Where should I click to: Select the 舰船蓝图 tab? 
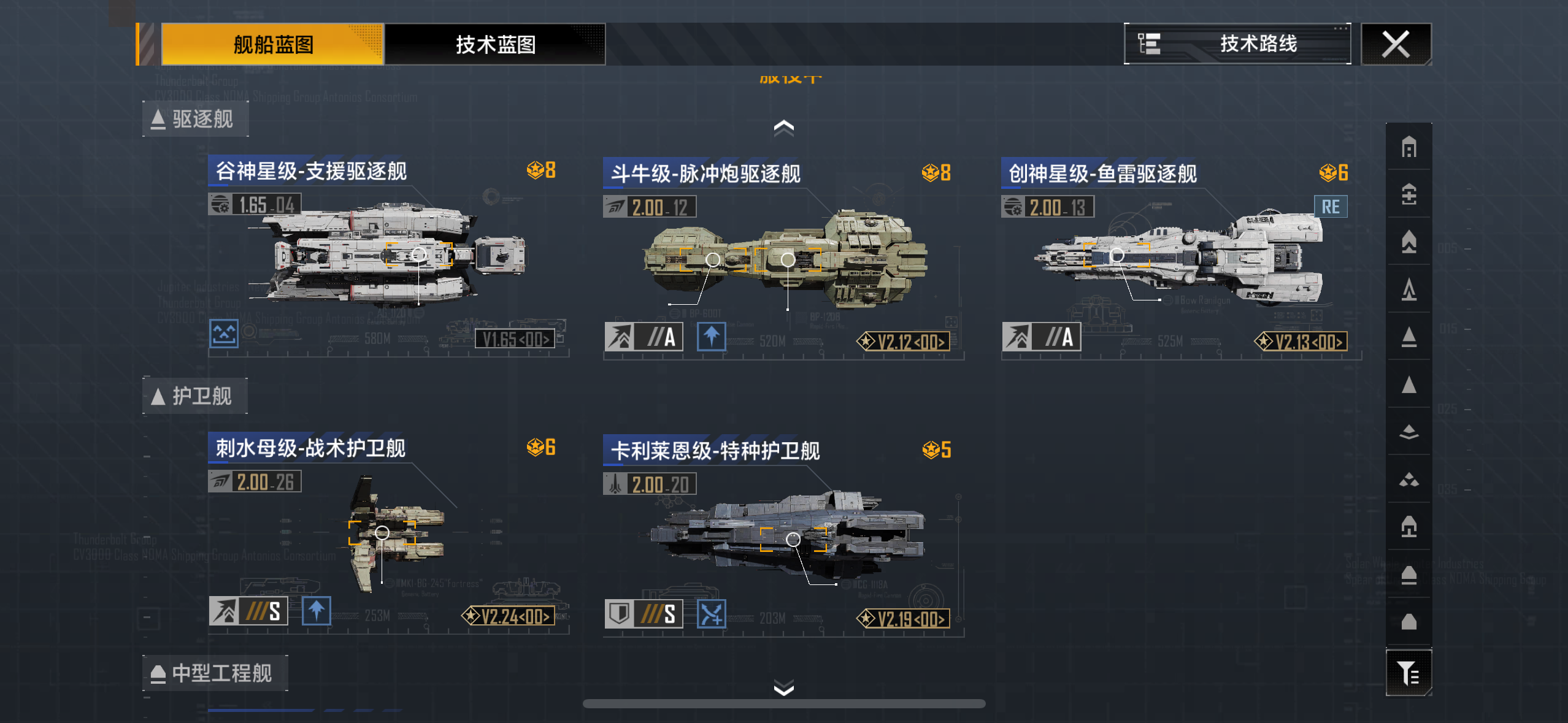[x=272, y=44]
